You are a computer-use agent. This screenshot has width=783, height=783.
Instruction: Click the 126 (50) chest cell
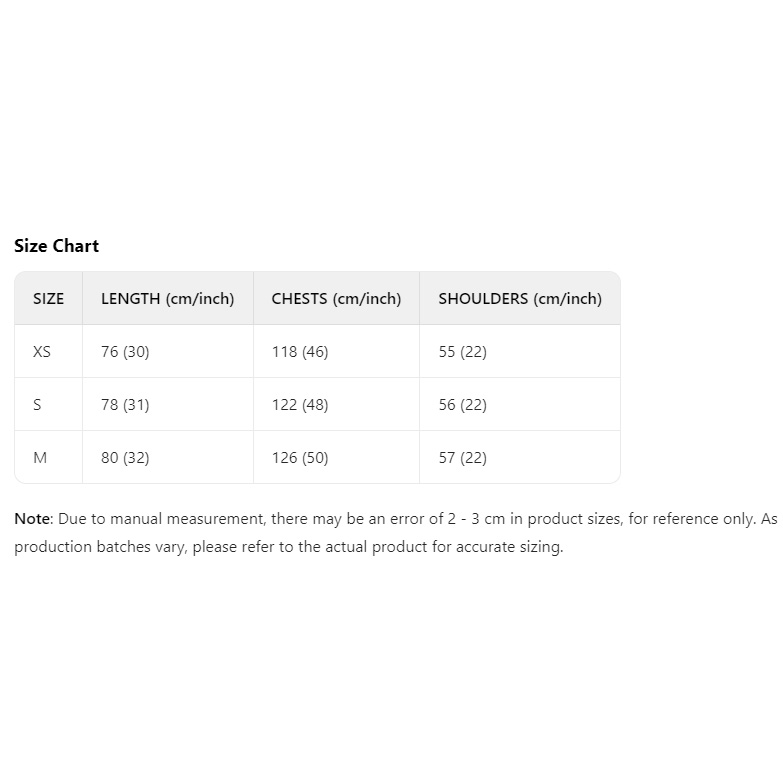[x=300, y=457]
